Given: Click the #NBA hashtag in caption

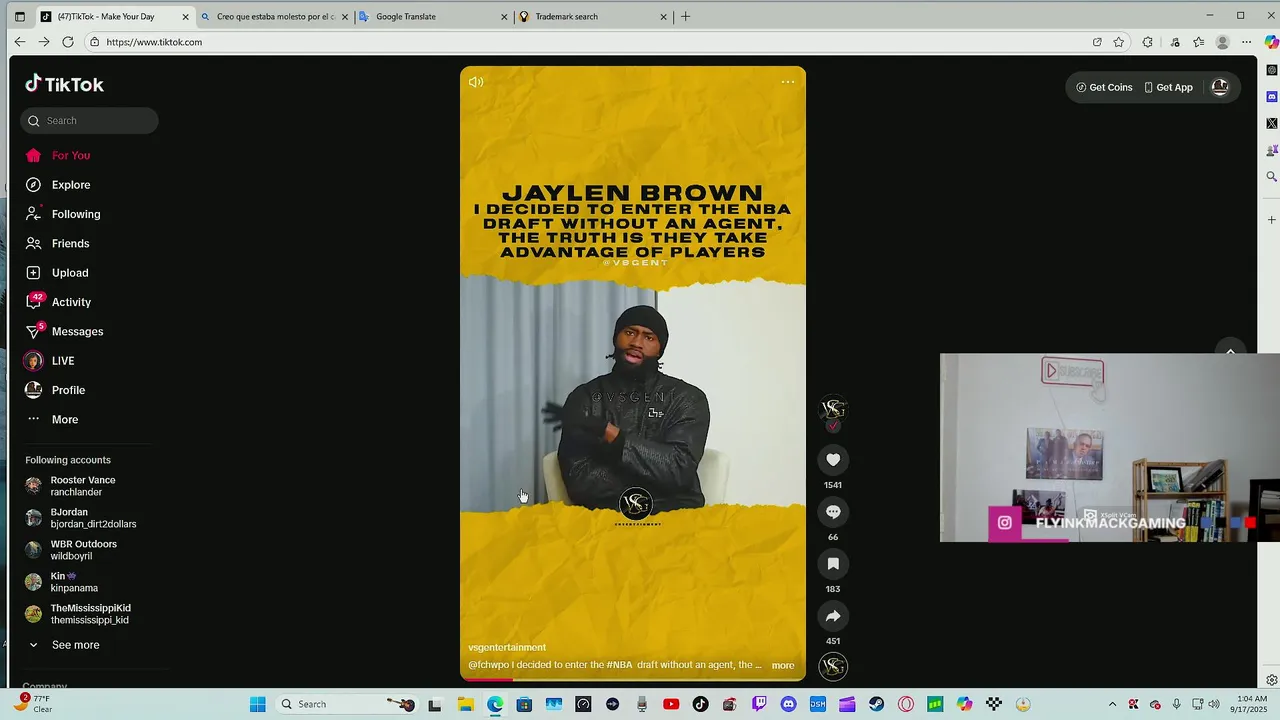Looking at the screenshot, I should [620, 664].
